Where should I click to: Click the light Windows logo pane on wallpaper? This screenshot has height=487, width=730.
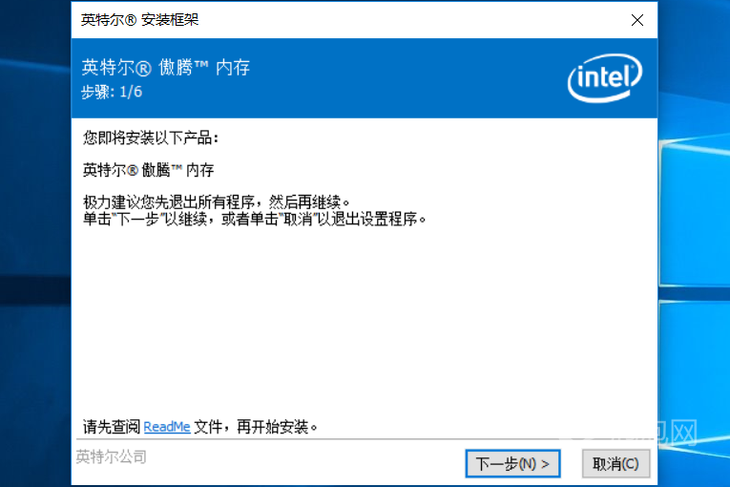point(695,214)
